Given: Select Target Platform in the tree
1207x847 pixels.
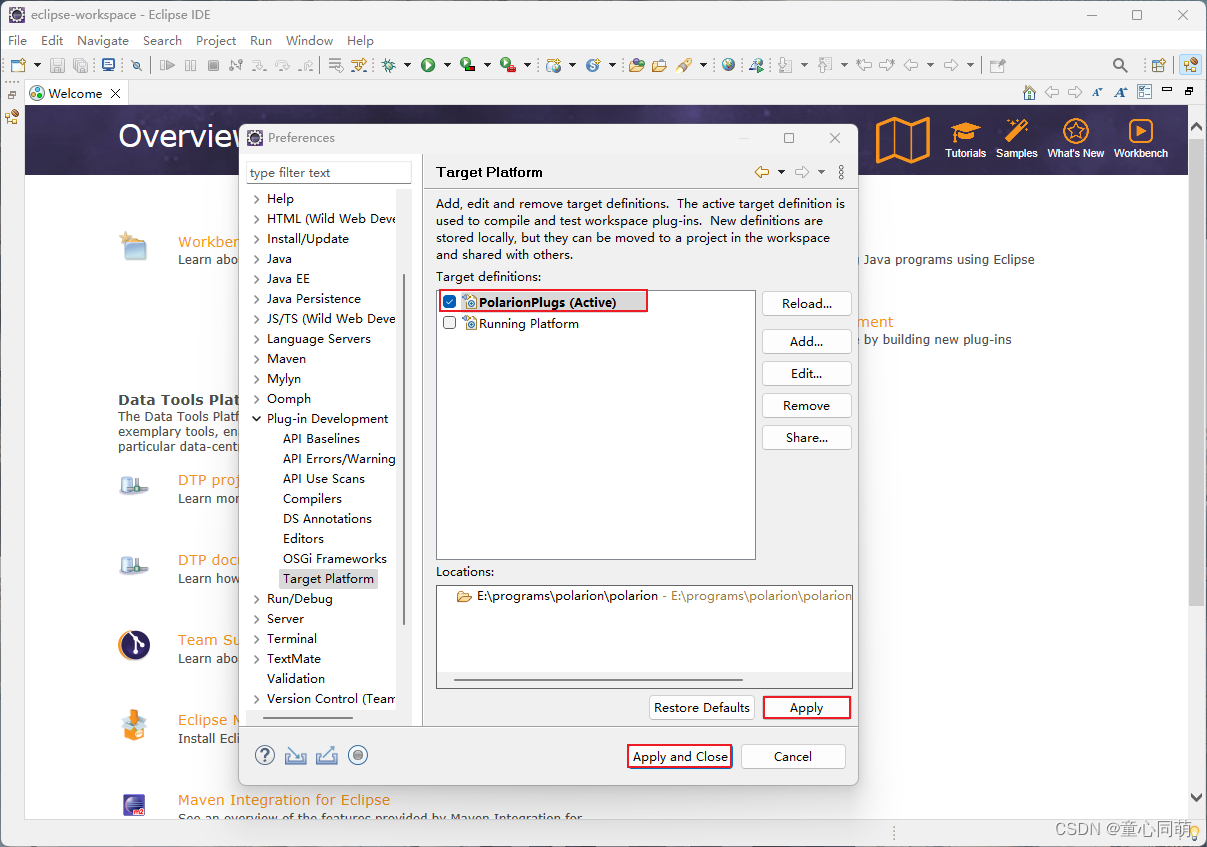Looking at the screenshot, I should 328,579.
